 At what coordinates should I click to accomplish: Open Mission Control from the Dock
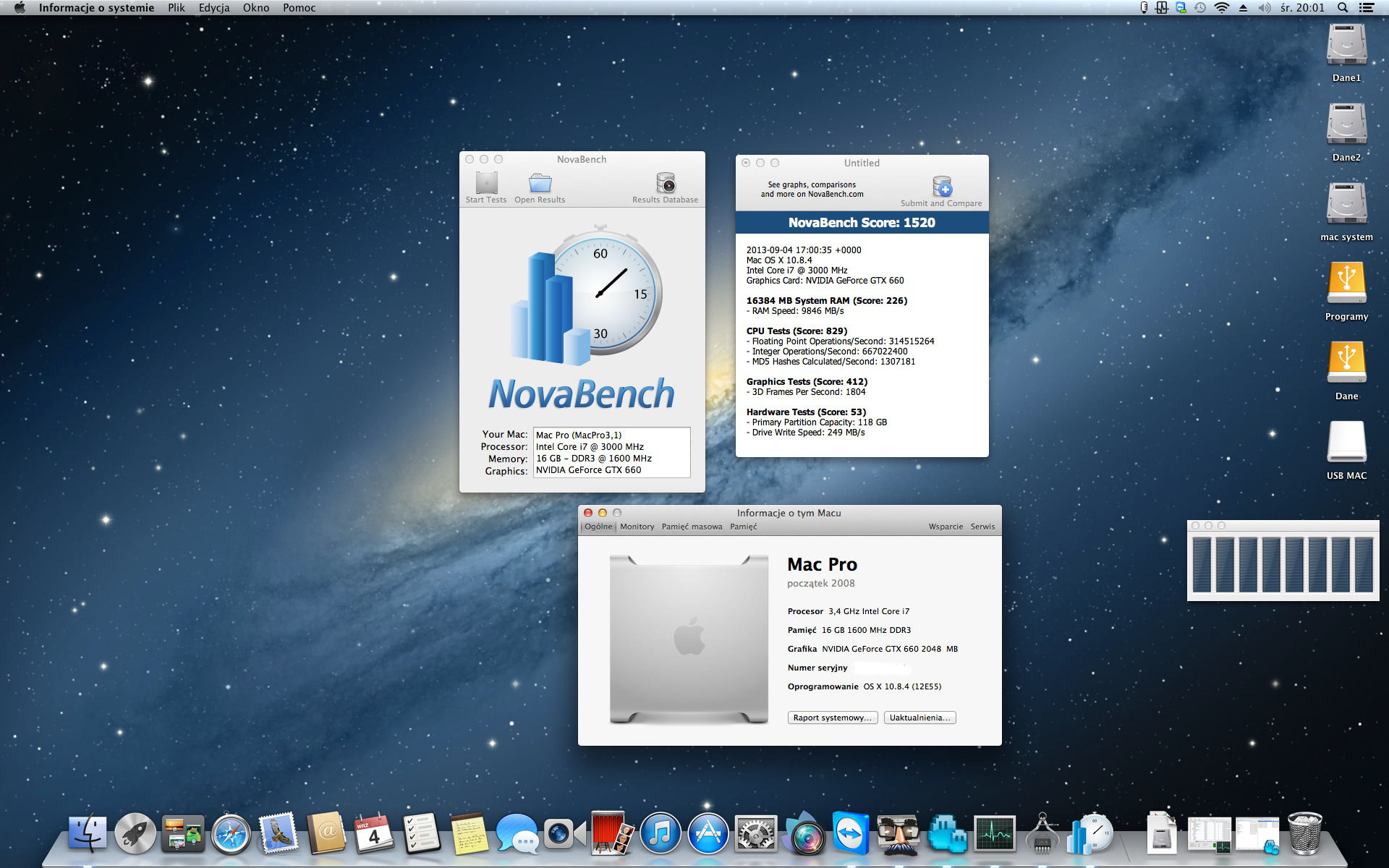pos(183,833)
